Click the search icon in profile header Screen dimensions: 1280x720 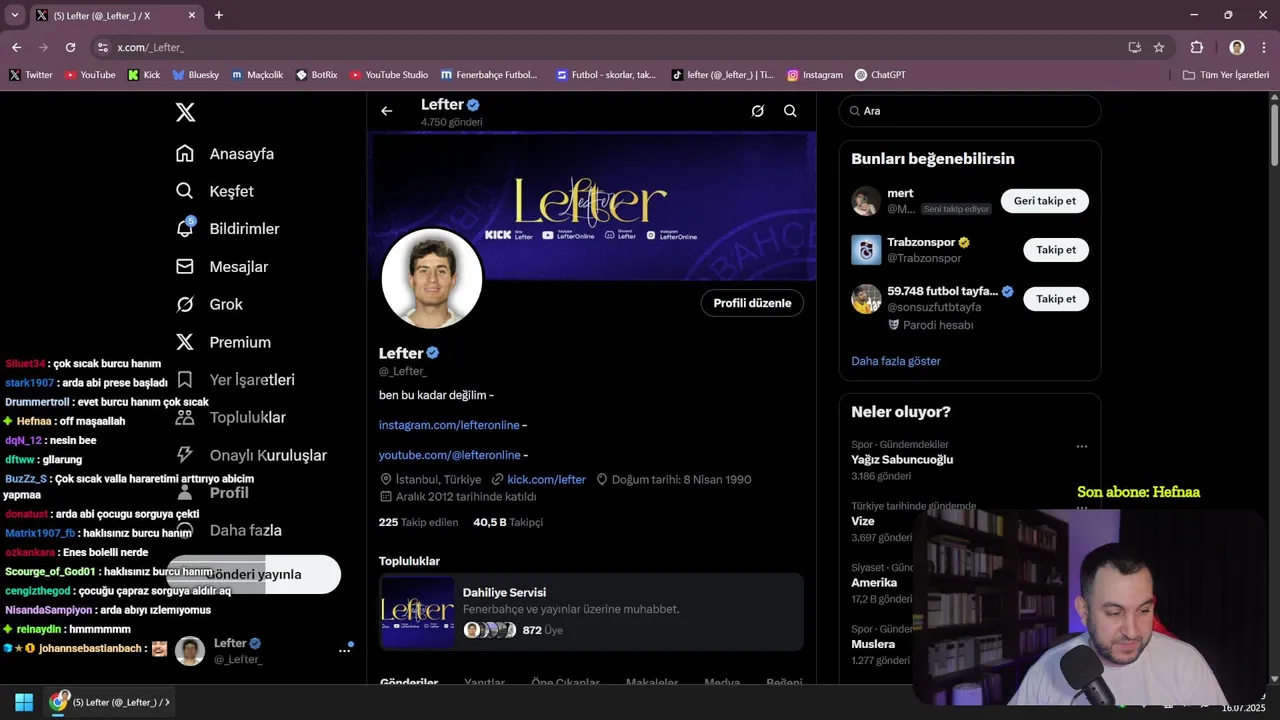coord(790,111)
